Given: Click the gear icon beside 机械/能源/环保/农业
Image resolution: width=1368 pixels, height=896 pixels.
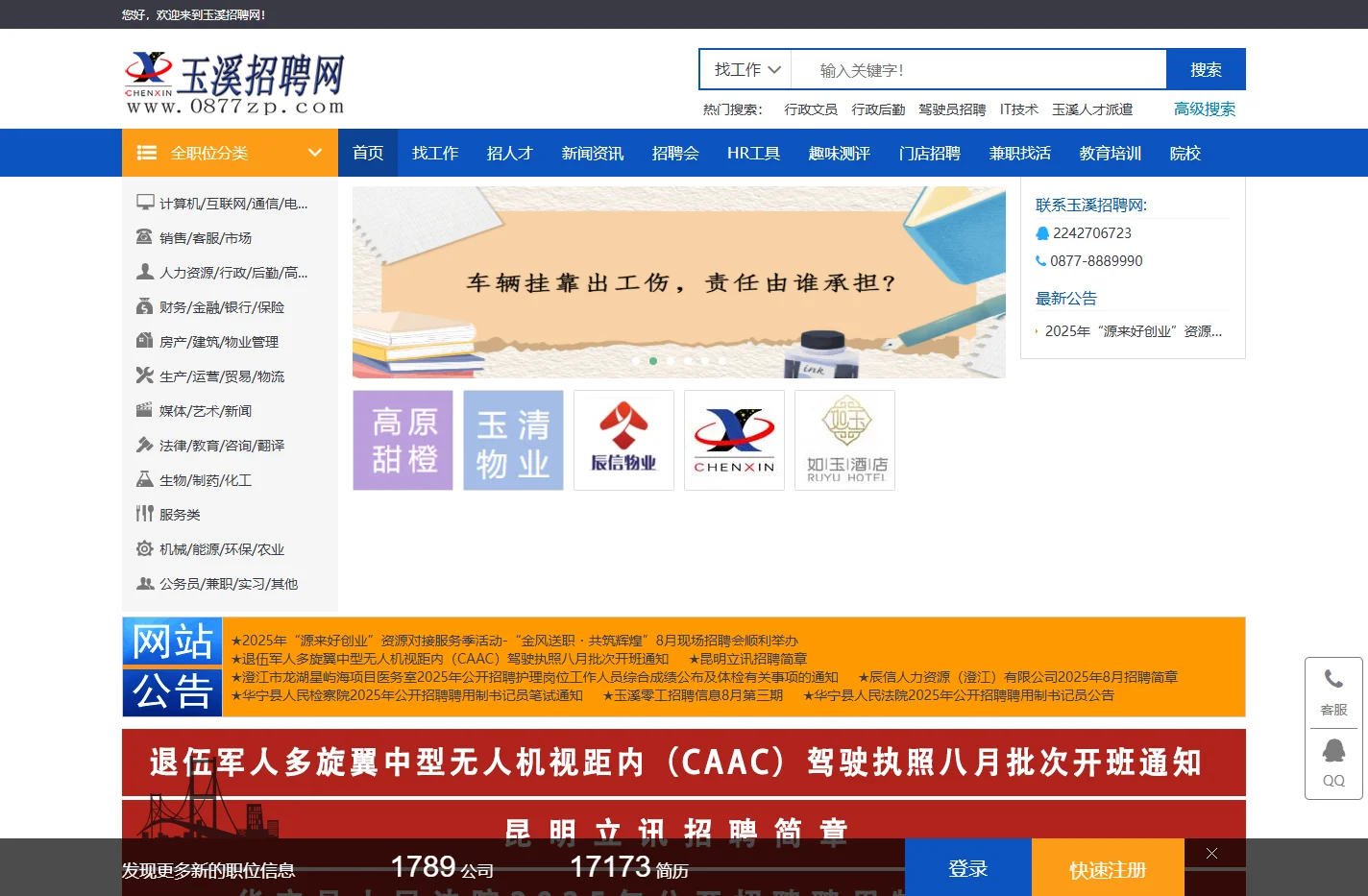Looking at the screenshot, I should (x=145, y=548).
